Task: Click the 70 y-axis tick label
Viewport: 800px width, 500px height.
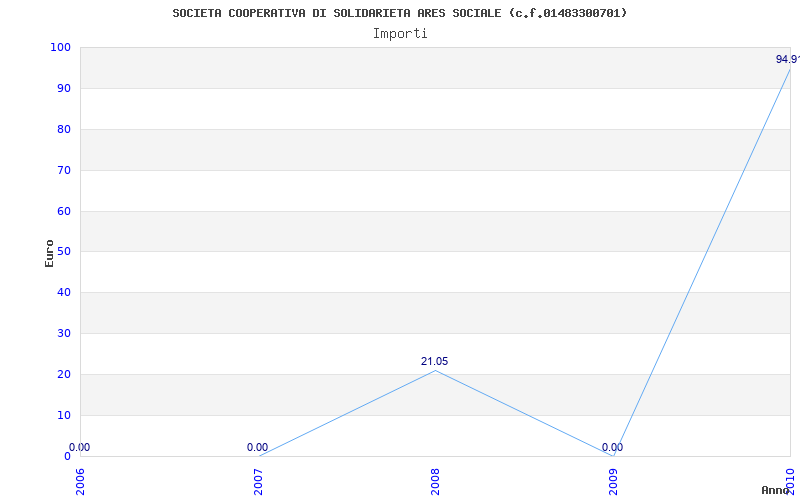Action: click(x=62, y=170)
